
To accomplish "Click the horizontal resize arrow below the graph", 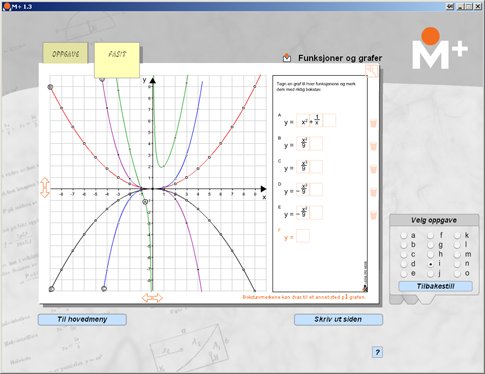I will (152, 298).
